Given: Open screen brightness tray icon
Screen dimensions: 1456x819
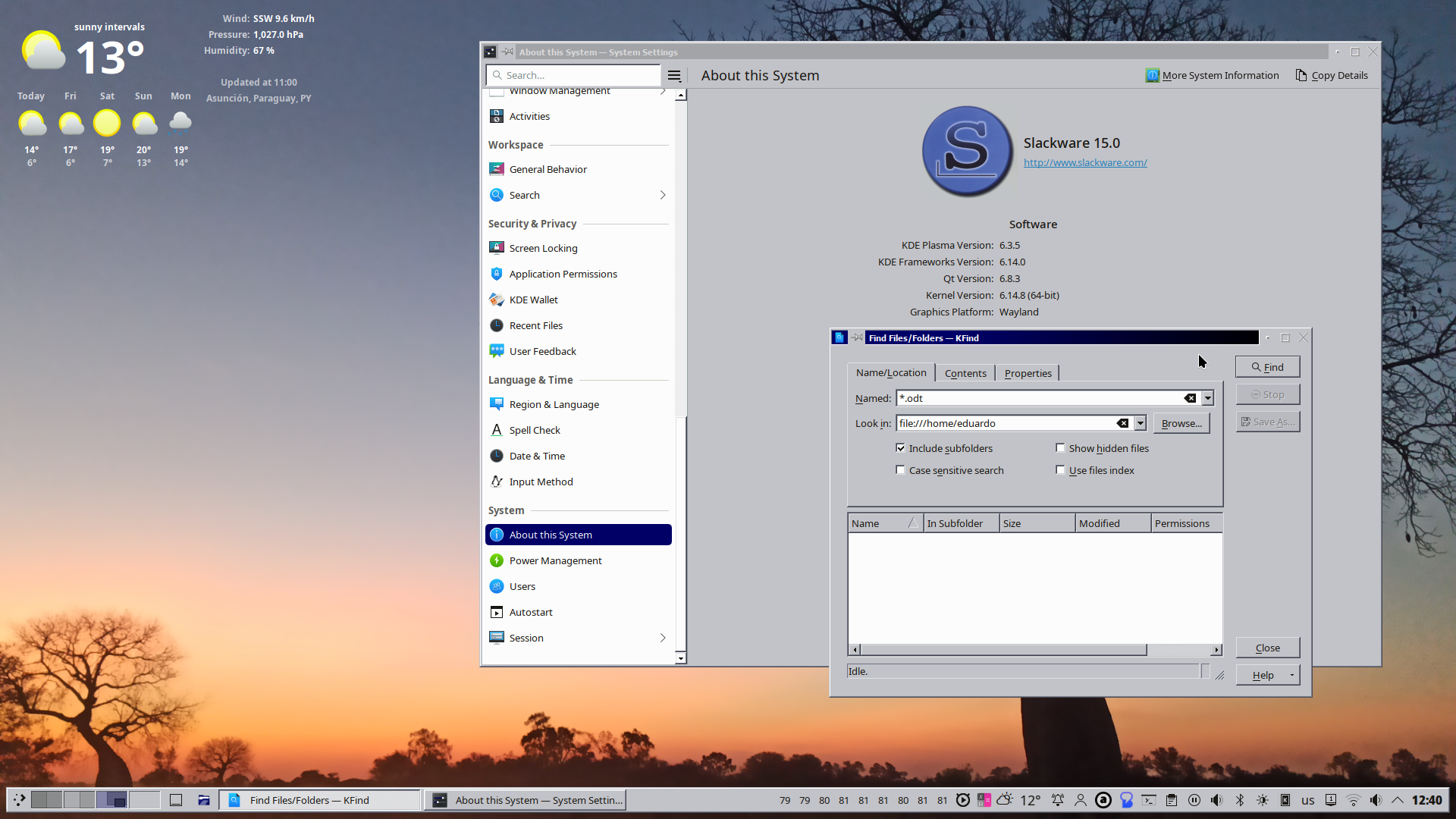Looking at the screenshot, I should (1263, 800).
